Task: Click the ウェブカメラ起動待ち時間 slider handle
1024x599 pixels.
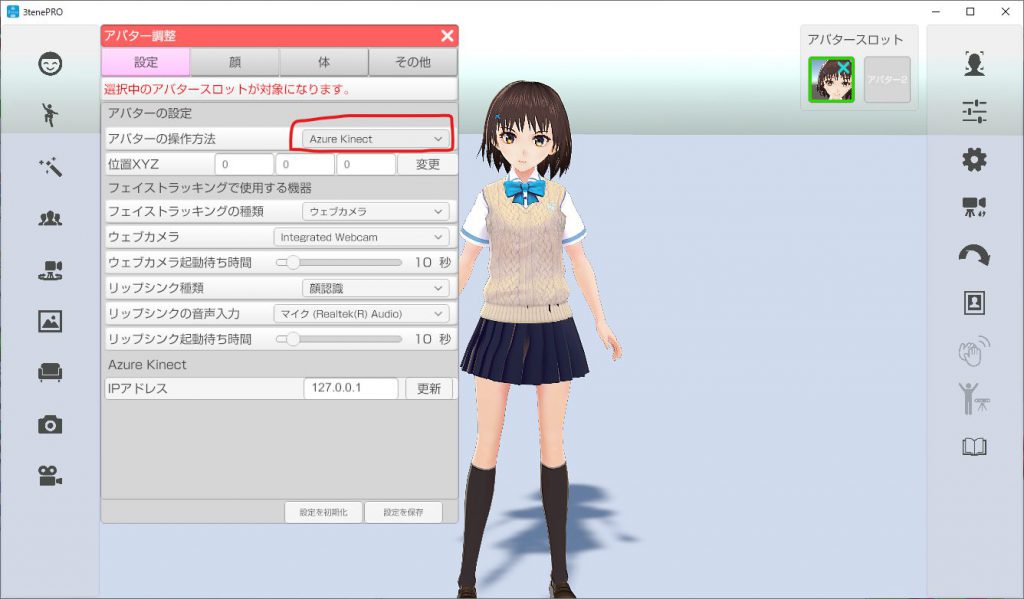Action: 293,263
